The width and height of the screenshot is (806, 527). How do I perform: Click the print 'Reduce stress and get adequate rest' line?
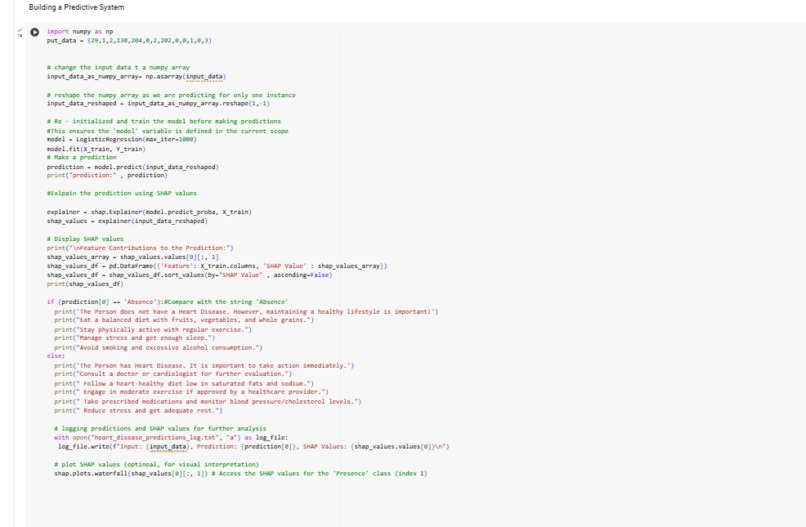(138, 410)
